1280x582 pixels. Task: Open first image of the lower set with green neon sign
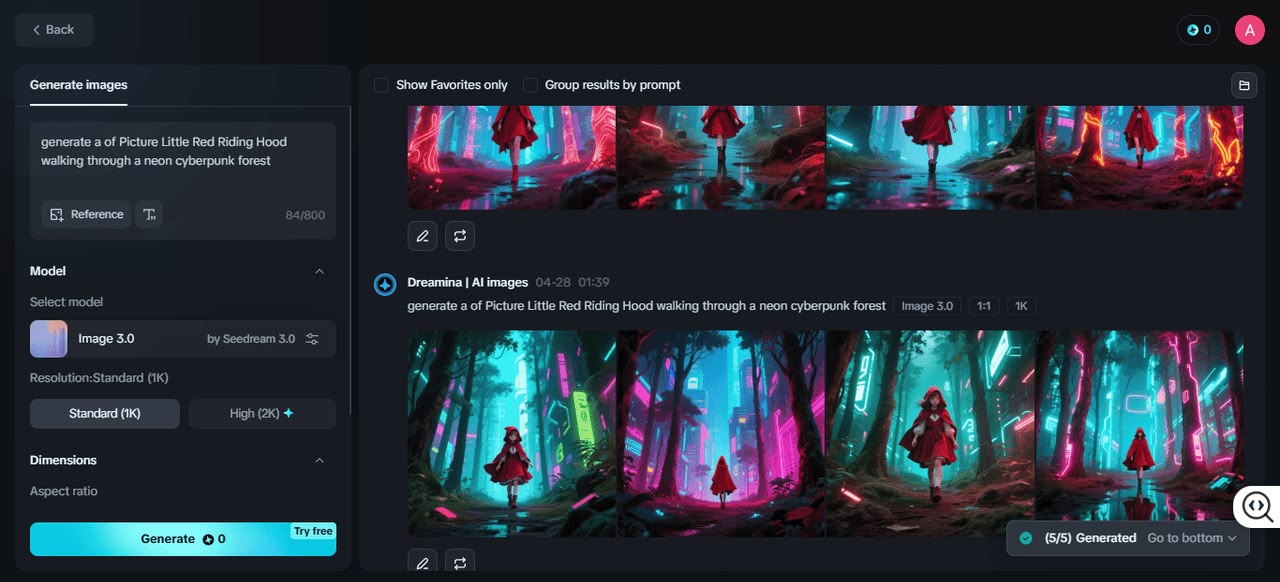point(512,433)
